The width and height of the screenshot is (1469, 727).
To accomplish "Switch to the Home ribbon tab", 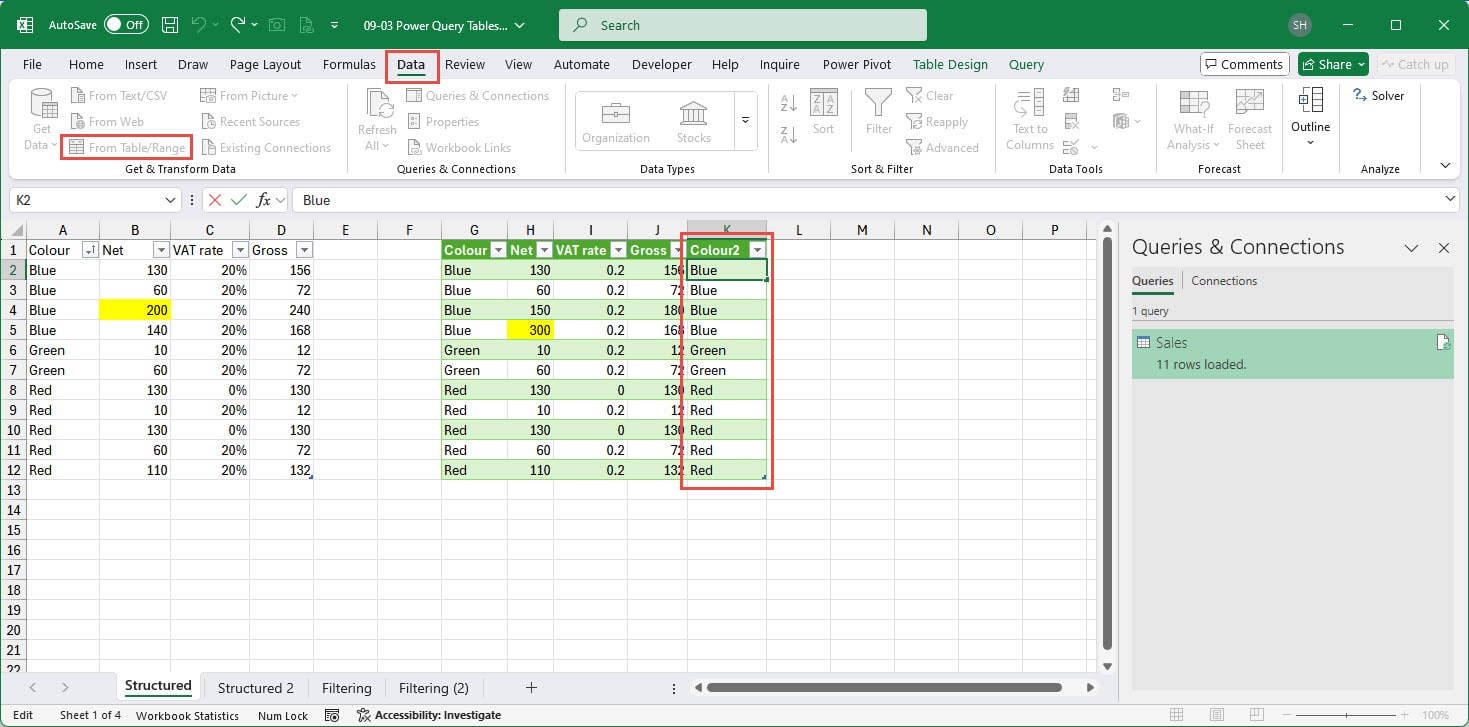I will pyautogui.click(x=85, y=64).
